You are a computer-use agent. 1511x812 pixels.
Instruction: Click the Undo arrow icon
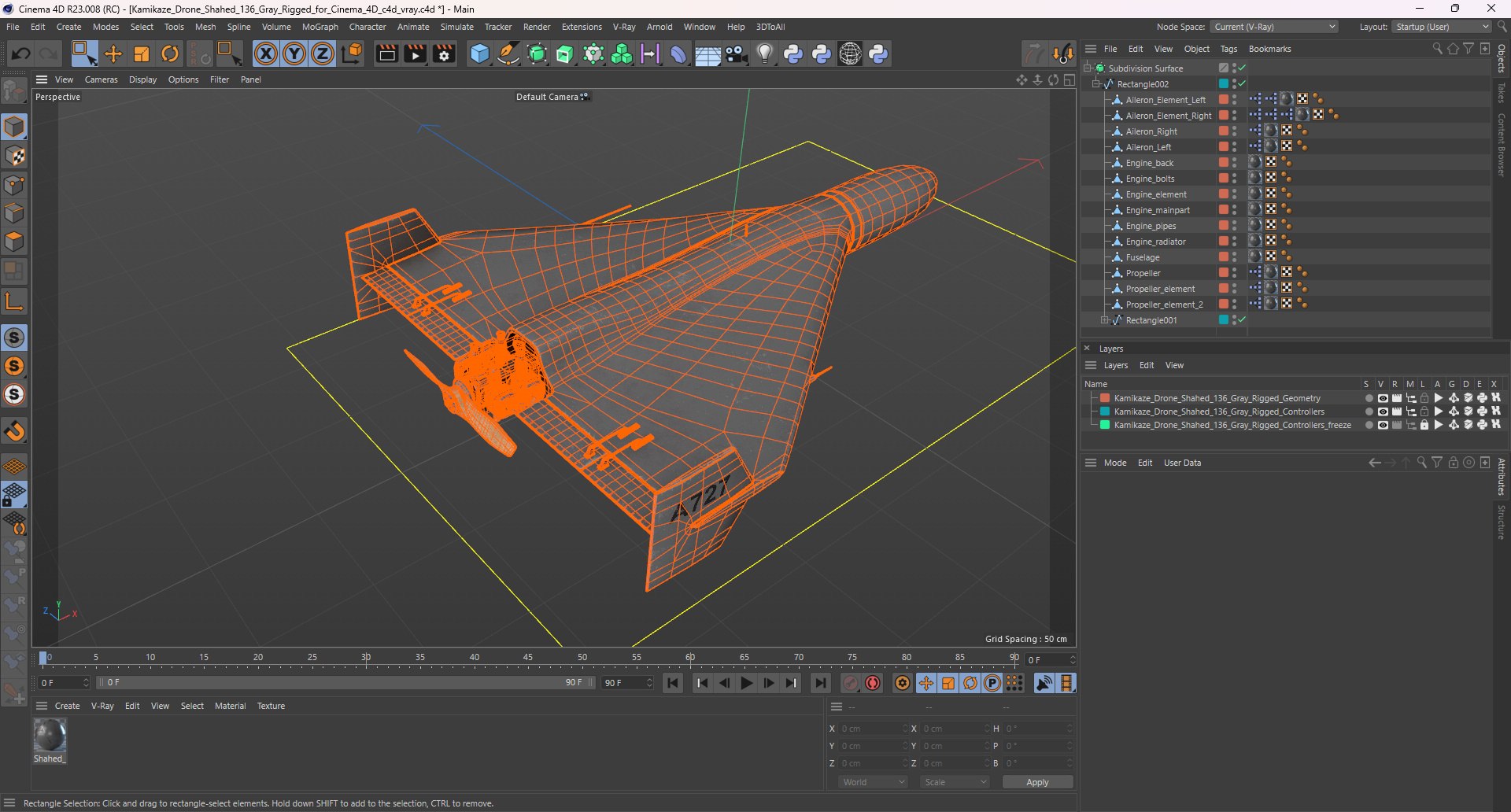(21, 54)
